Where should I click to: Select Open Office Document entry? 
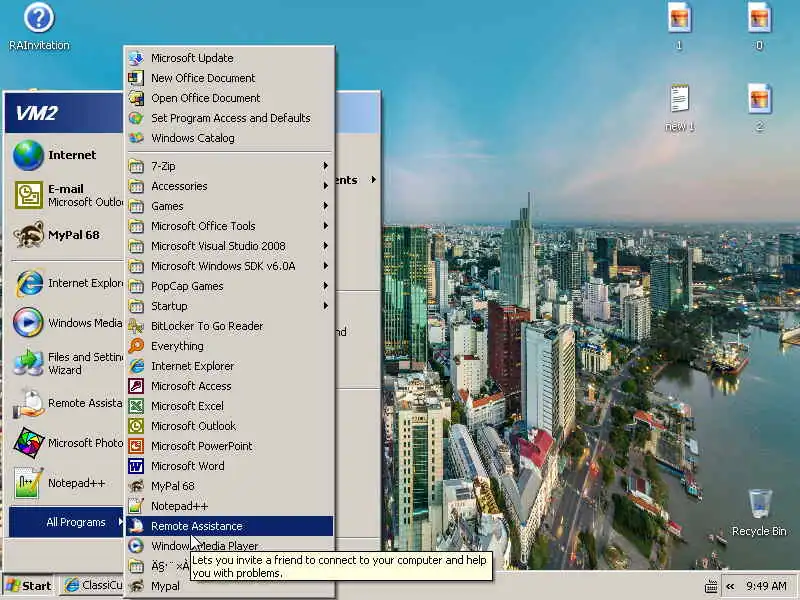[230, 98]
